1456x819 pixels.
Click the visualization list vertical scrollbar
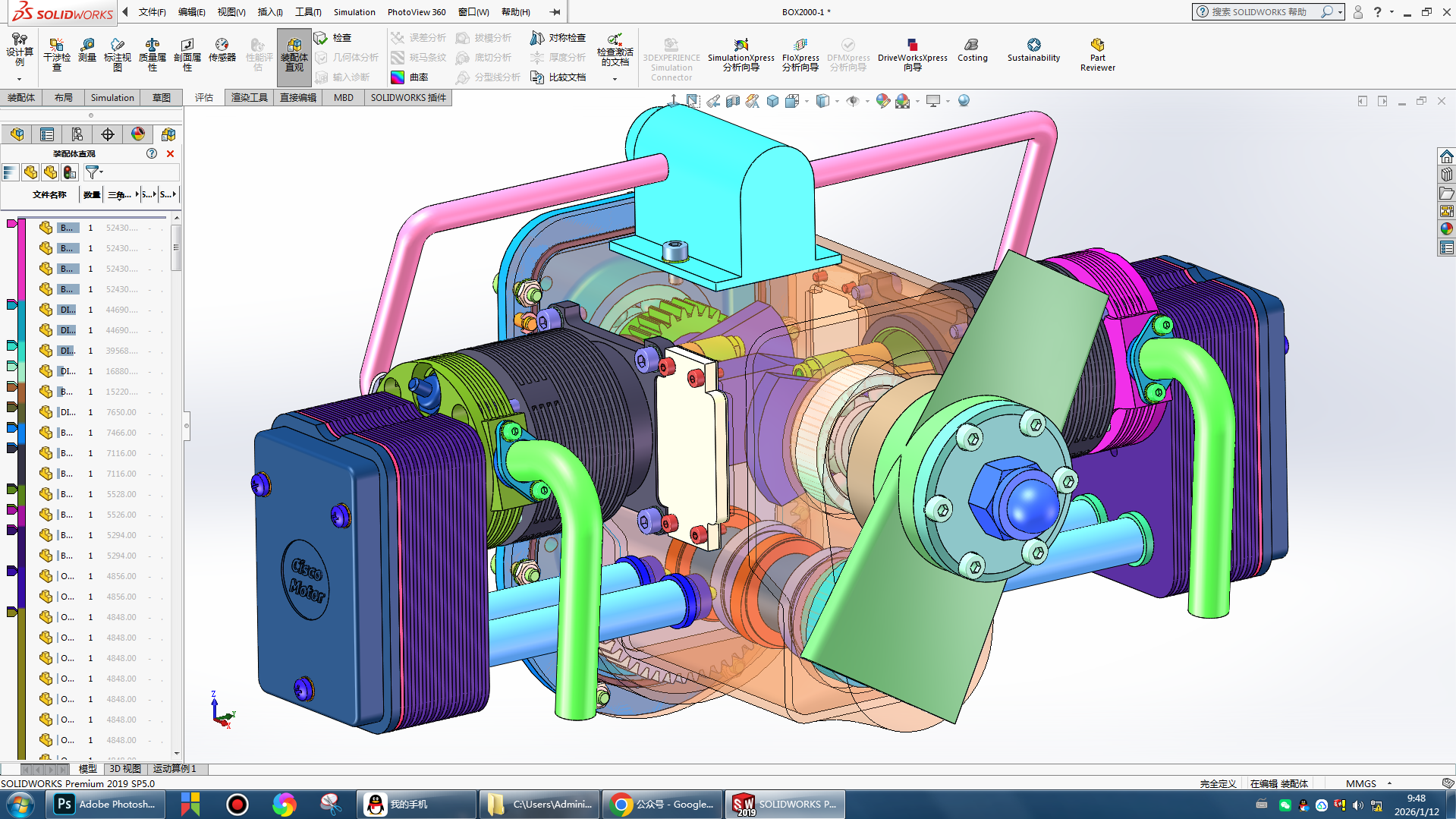pos(176,247)
